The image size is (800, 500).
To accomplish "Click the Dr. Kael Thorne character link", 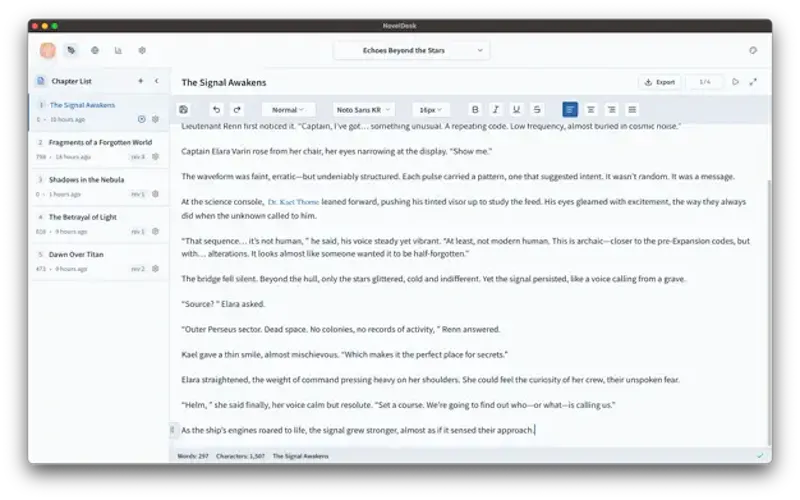I will point(293,202).
